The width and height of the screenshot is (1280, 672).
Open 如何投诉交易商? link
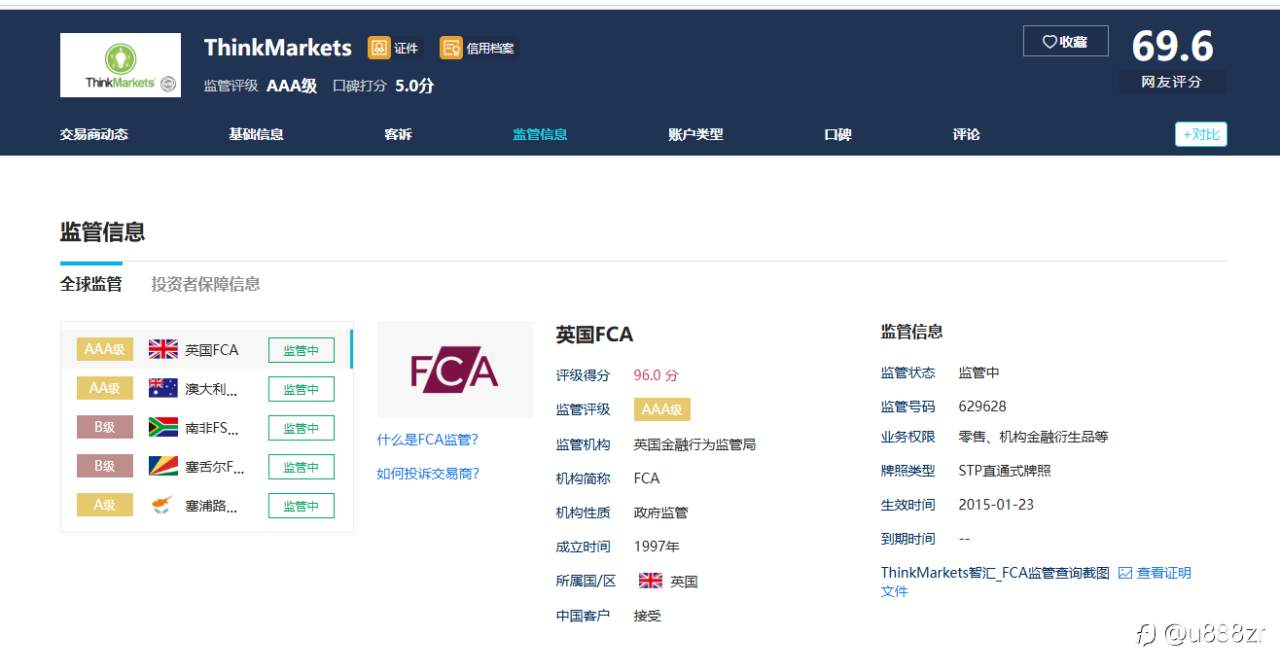[428, 473]
